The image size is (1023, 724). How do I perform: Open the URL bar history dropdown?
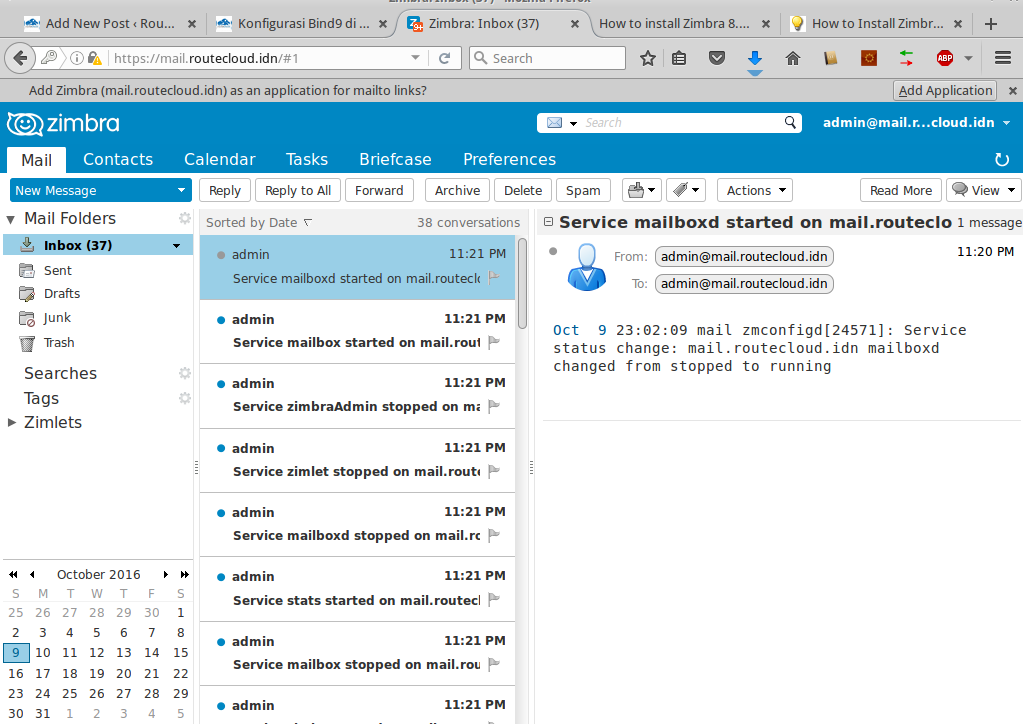coord(416,58)
